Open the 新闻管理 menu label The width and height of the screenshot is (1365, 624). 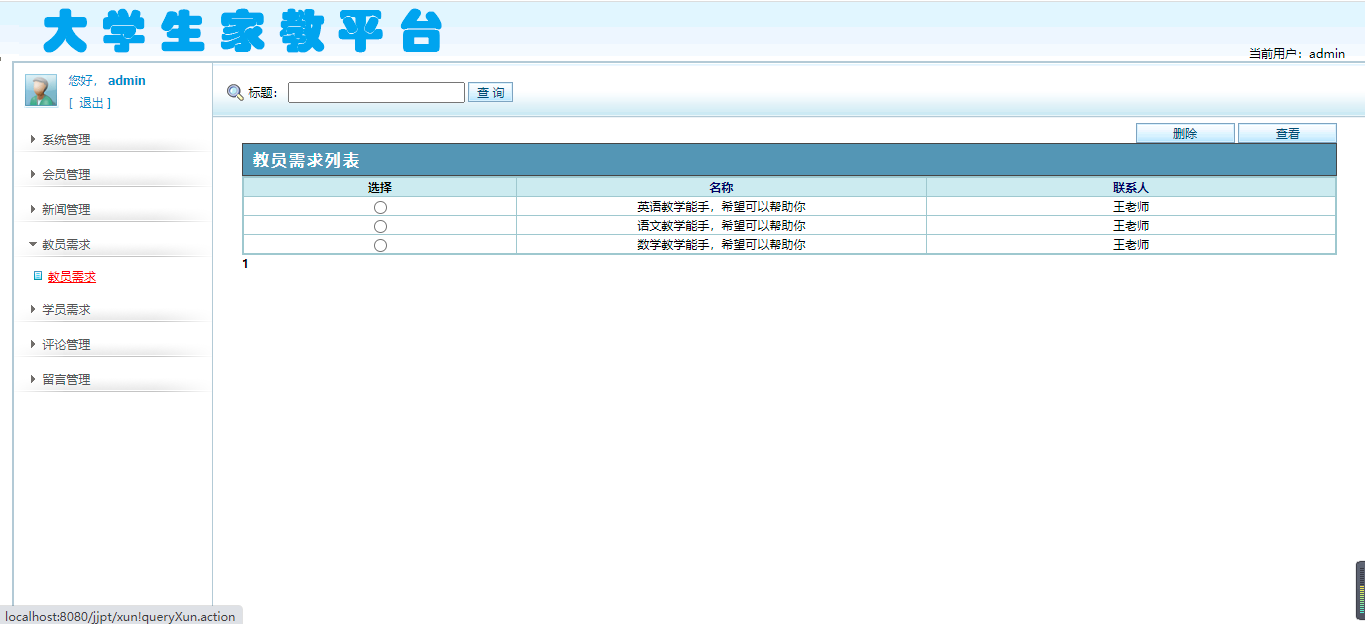[x=66, y=210]
